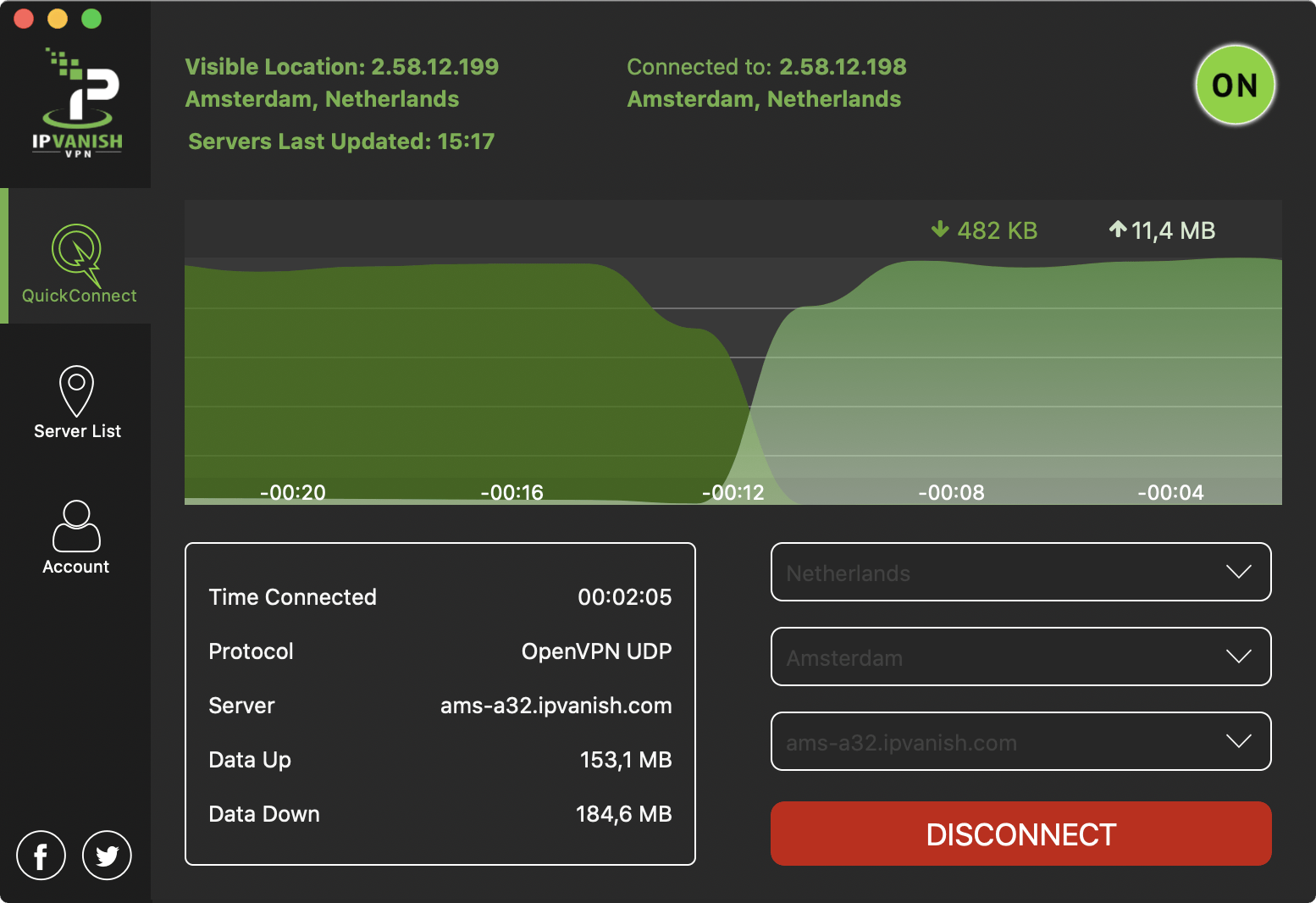Maximize the window with the green button
The image size is (1316, 903).
[91, 19]
